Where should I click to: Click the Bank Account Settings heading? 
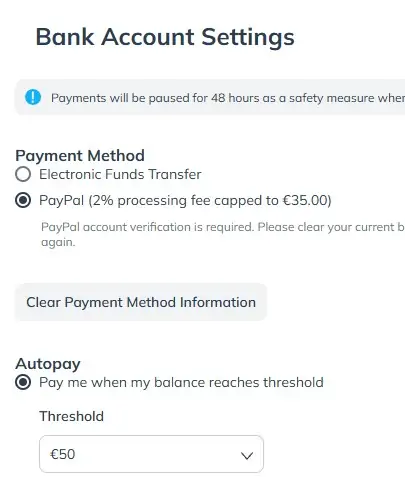[165, 37]
